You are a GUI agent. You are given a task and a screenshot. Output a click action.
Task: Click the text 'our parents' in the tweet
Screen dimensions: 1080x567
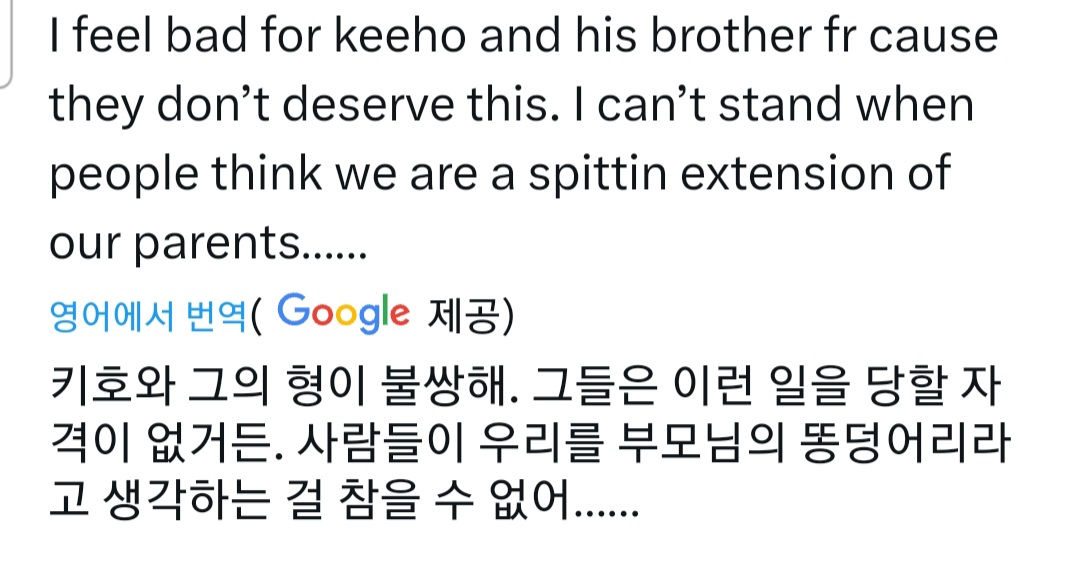coord(175,244)
